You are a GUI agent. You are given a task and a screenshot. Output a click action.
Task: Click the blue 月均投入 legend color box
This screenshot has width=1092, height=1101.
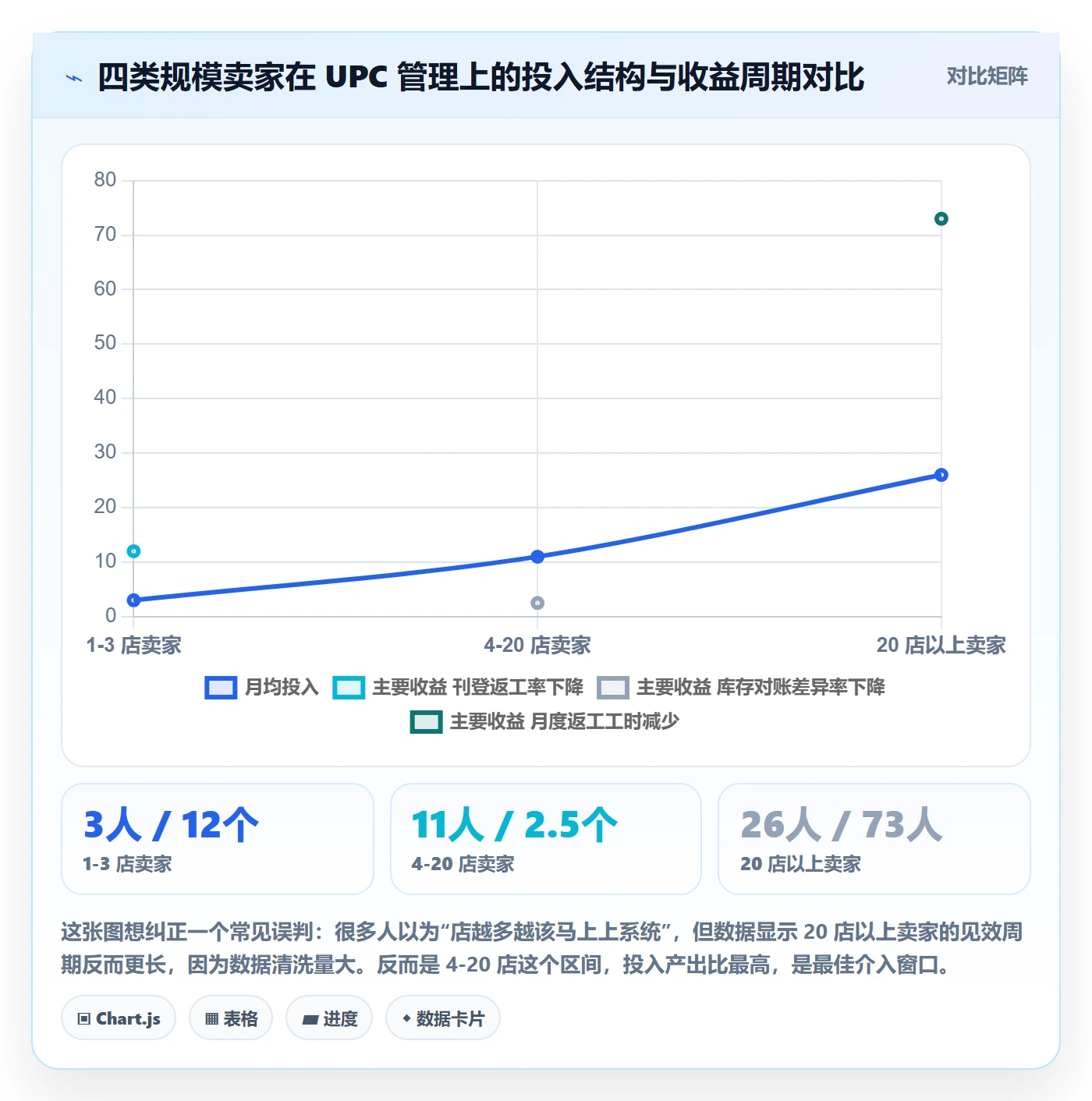pyautogui.click(x=221, y=688)
